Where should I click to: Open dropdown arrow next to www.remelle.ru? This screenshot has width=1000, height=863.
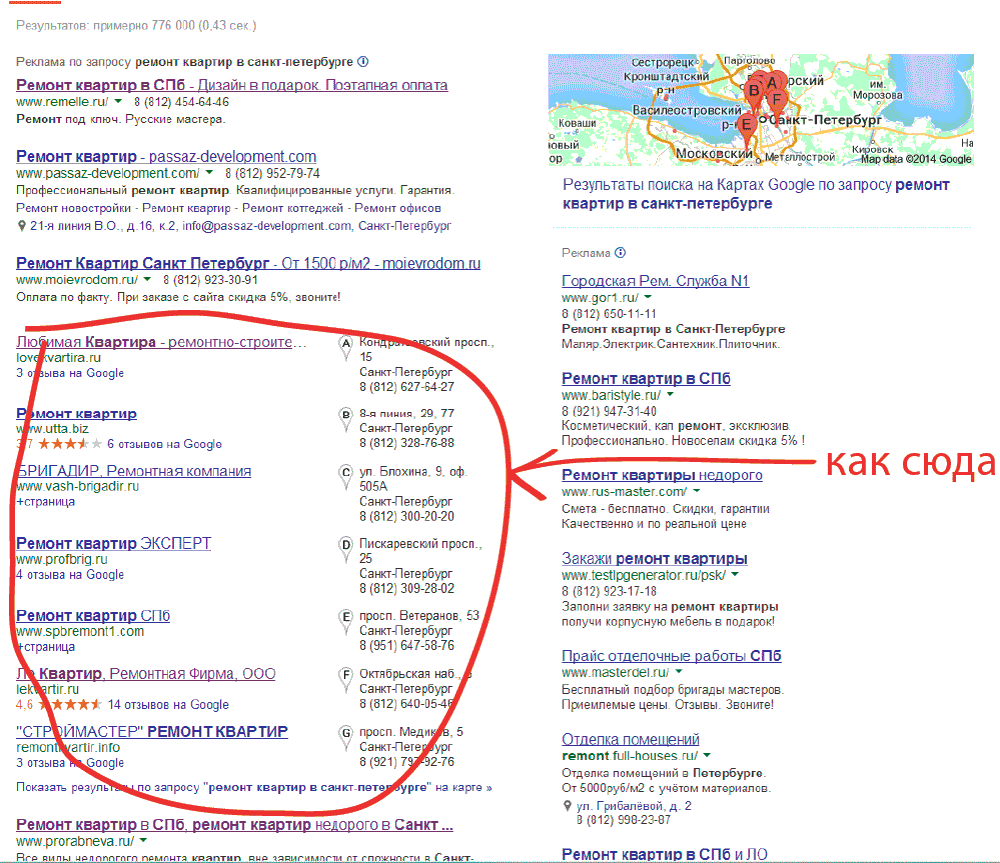pos(118,101)
